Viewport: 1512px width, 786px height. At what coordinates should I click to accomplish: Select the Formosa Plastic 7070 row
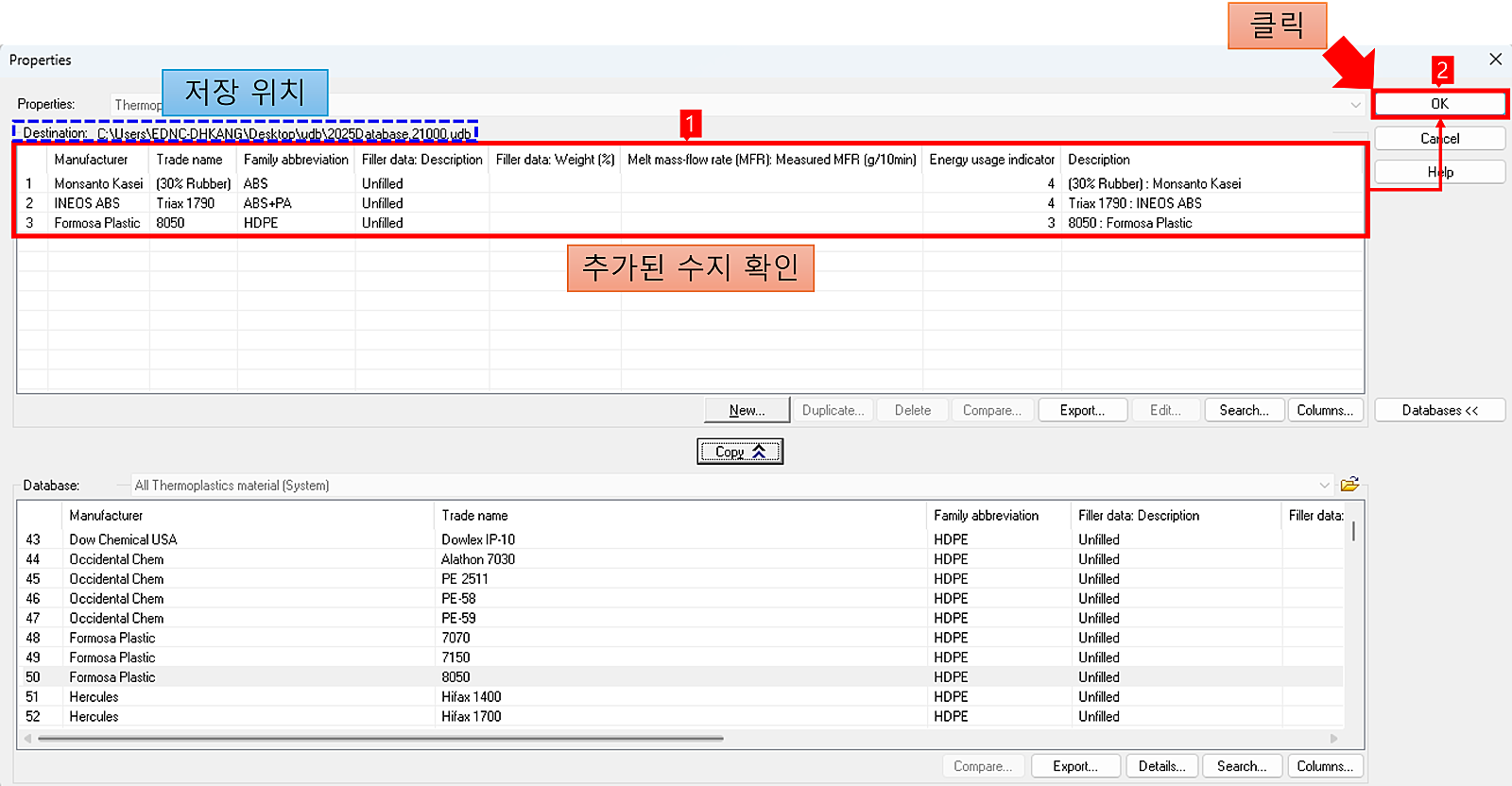point(681,638)
